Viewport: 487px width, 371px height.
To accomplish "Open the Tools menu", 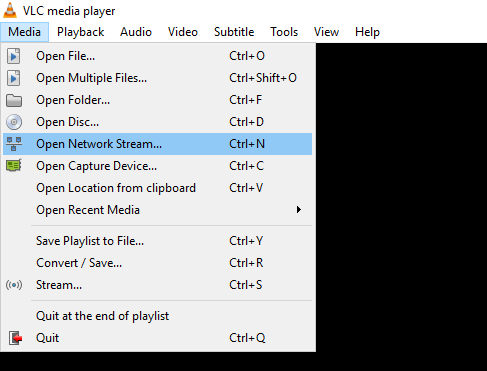I will pos(284,32).
